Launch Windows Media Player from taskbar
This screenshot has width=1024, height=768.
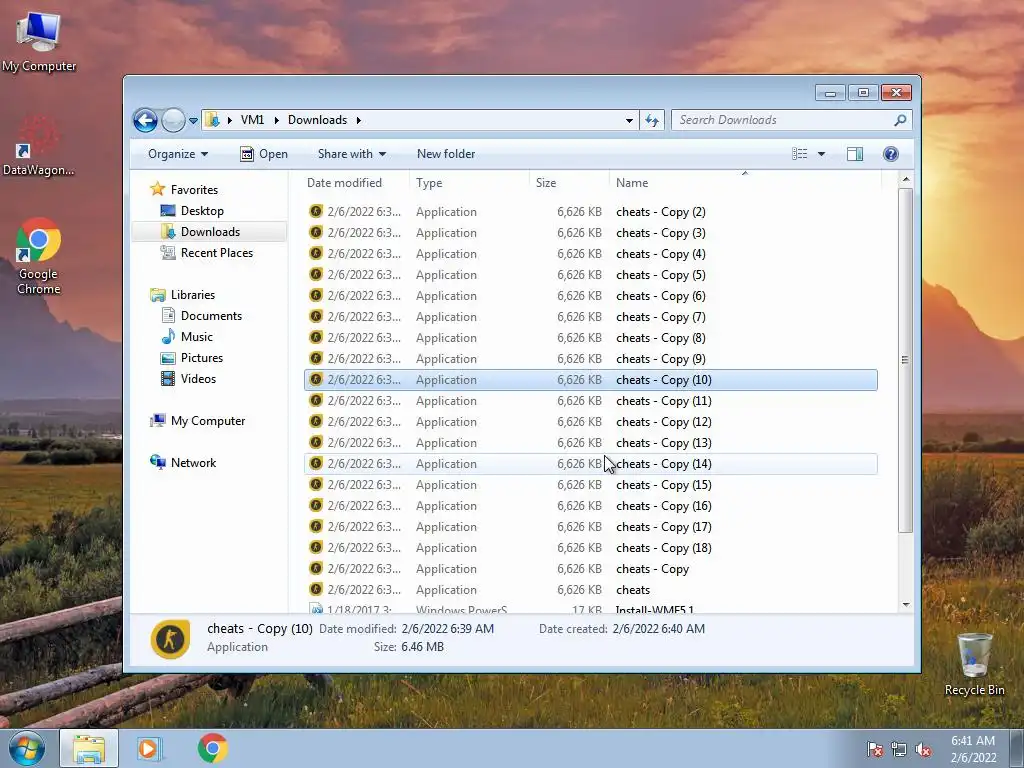pyautogui.click(x=149, y=748)
